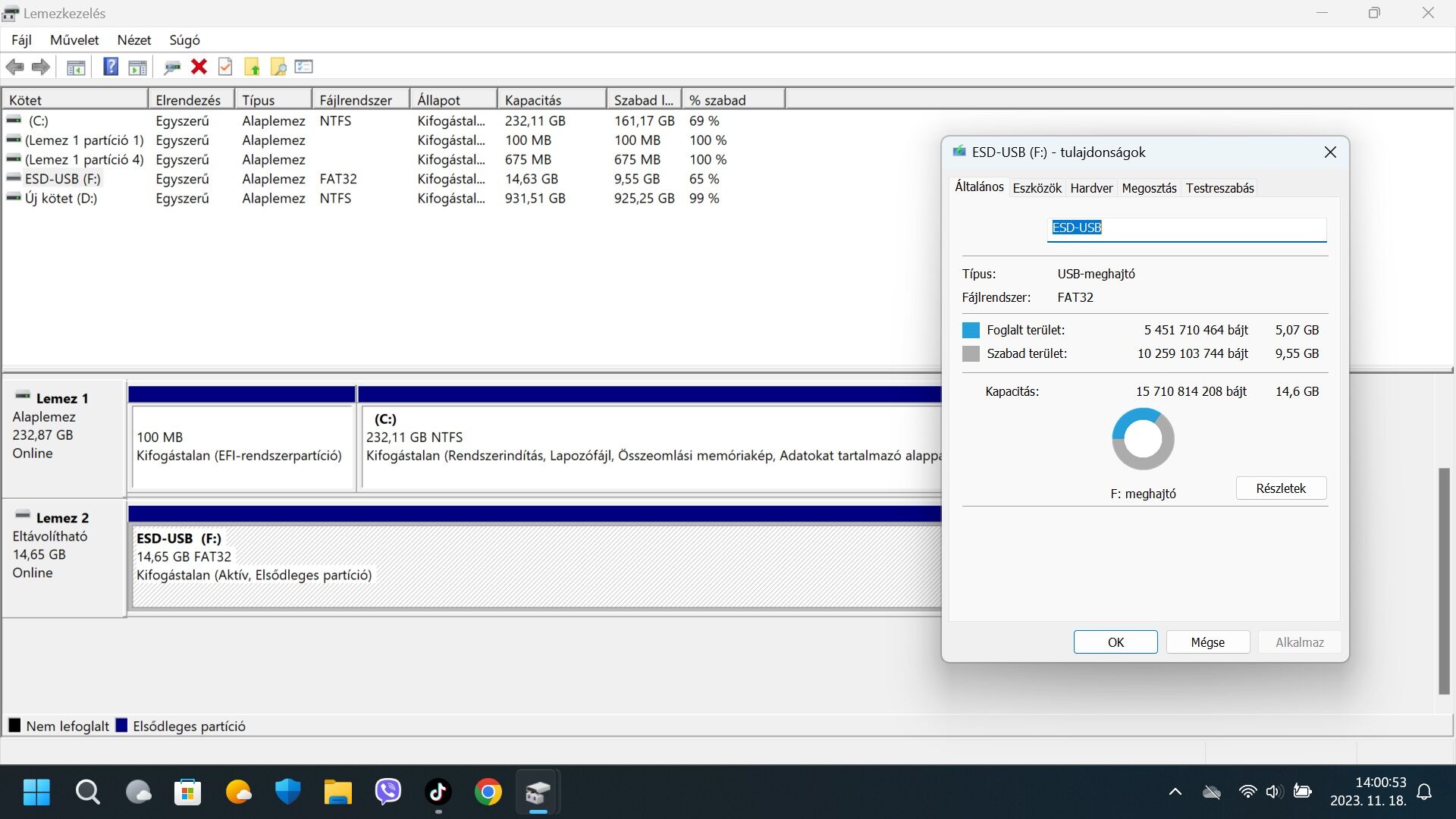Sort by Típus column header
This screenshot has width=1456, height=819.
[273, 100]
